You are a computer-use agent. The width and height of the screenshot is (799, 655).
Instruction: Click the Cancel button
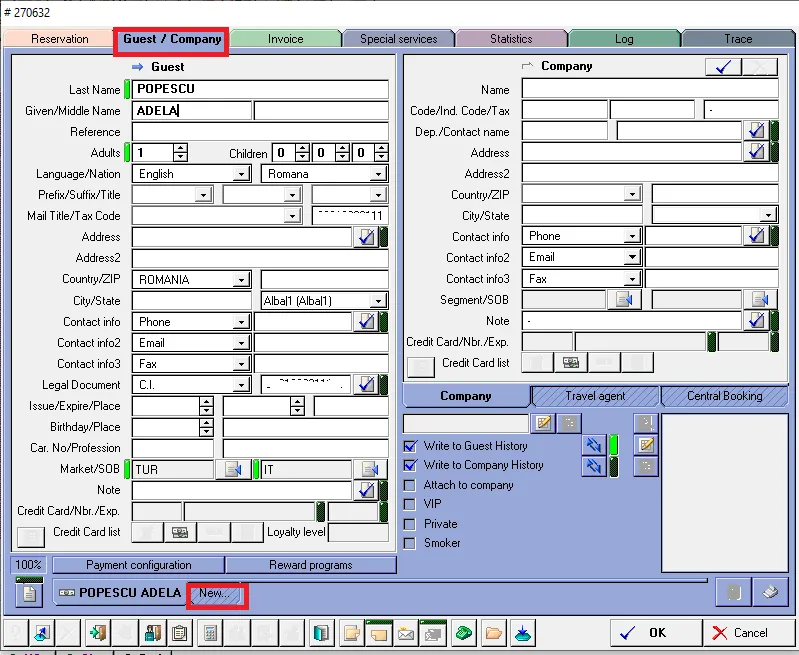tap(749, 633)
